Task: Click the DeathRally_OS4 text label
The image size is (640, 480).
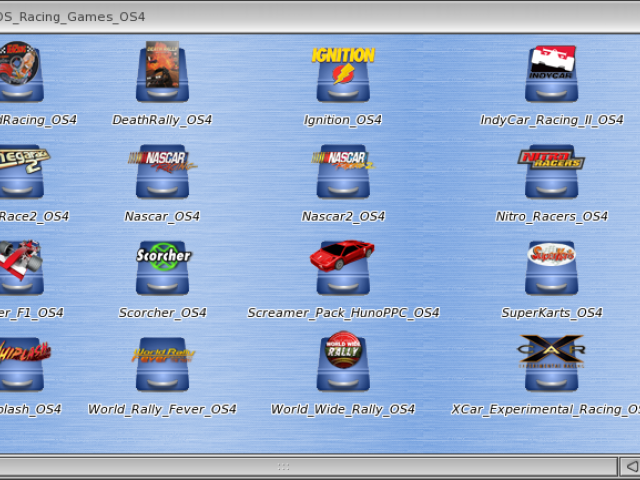Action: (x=162, y=120)
